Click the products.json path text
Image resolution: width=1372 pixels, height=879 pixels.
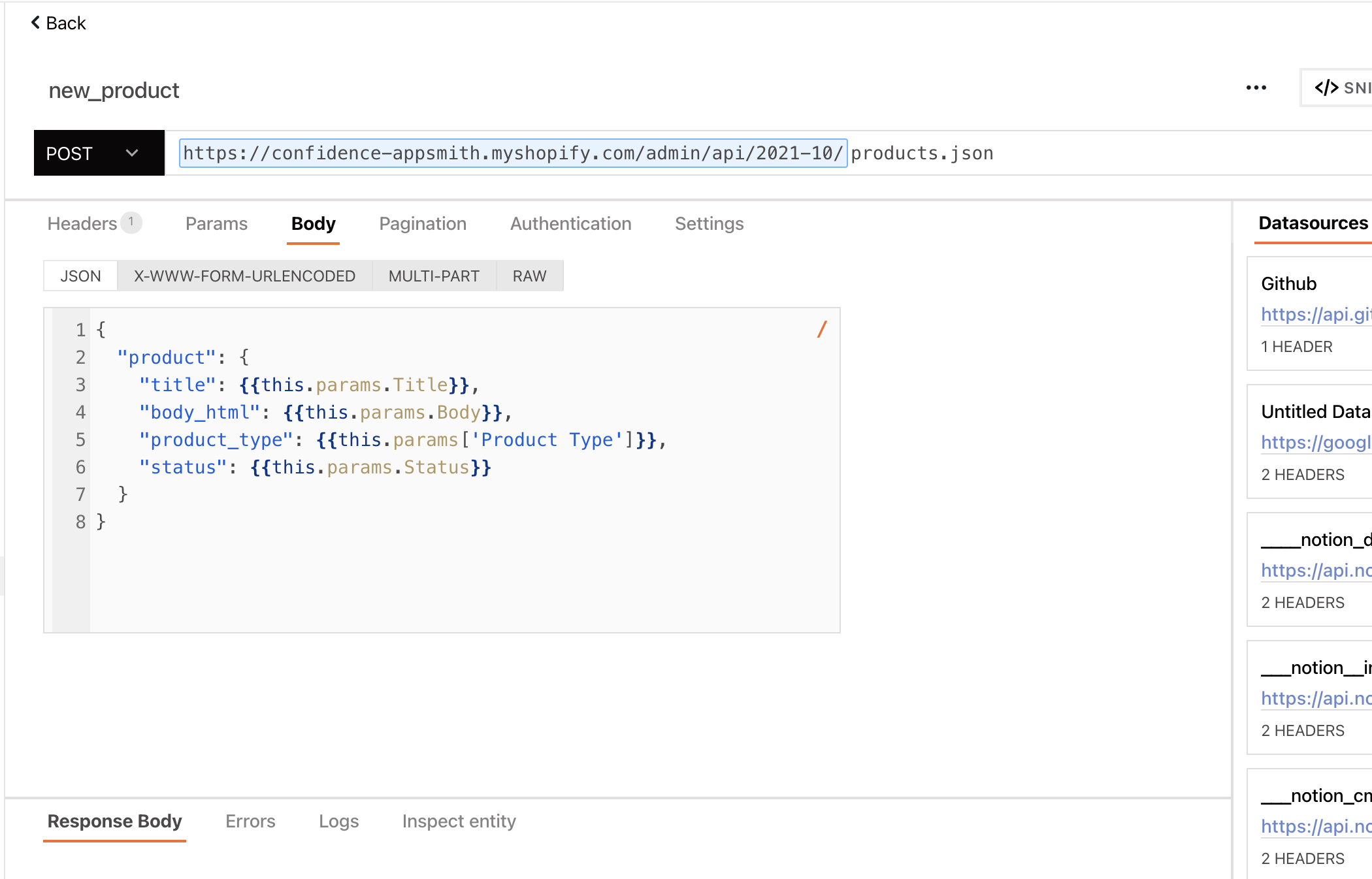point(922,153)
